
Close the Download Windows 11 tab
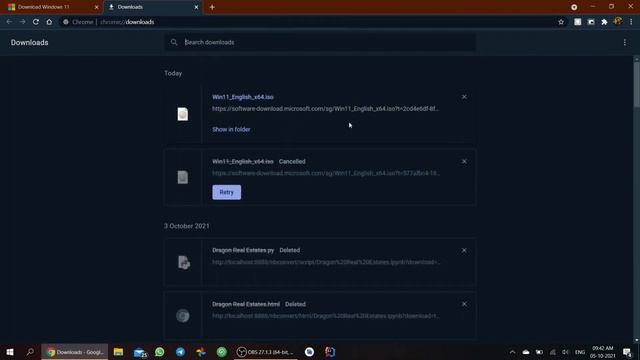96,7
